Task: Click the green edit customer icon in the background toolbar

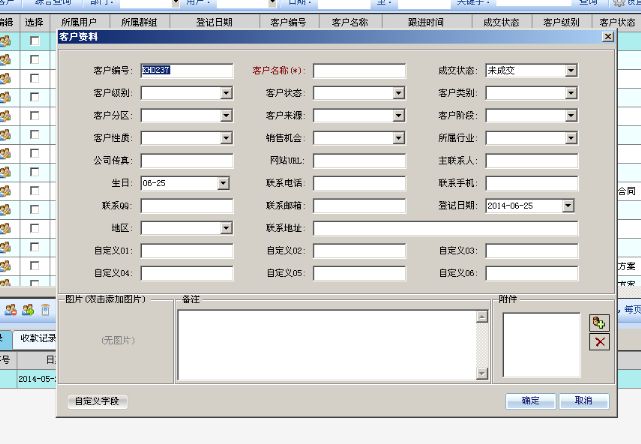Action: tap(28, 310)
